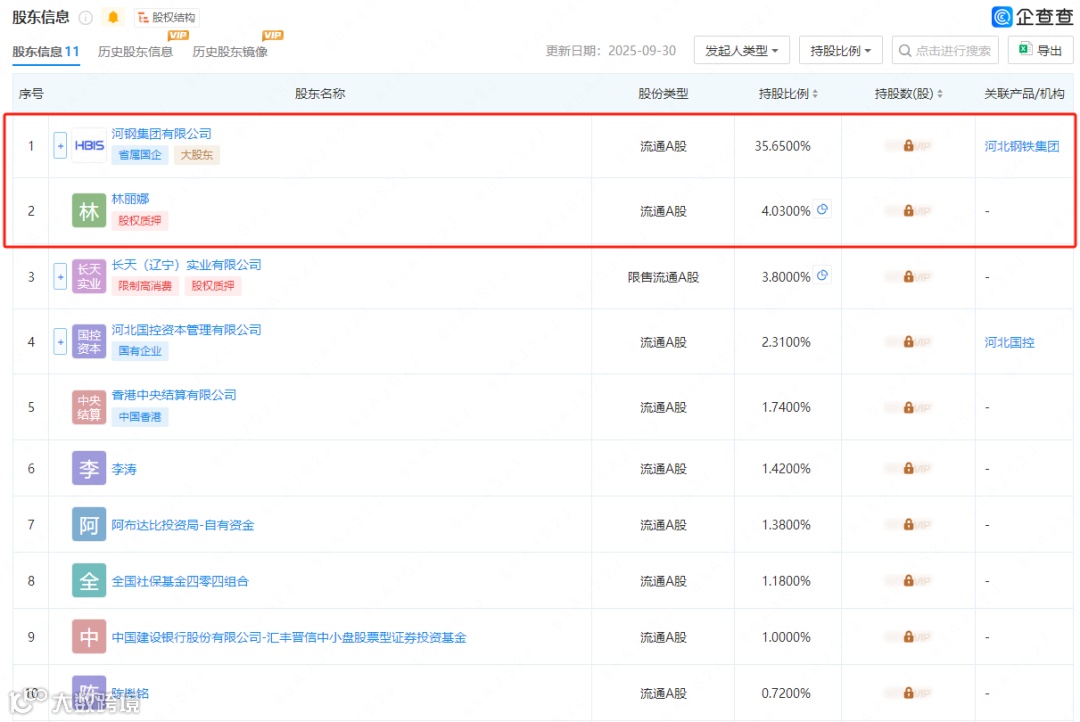Click the 国有企业 tag
The height and width of the screenshot is (722, 1080).
coord(140,351)
